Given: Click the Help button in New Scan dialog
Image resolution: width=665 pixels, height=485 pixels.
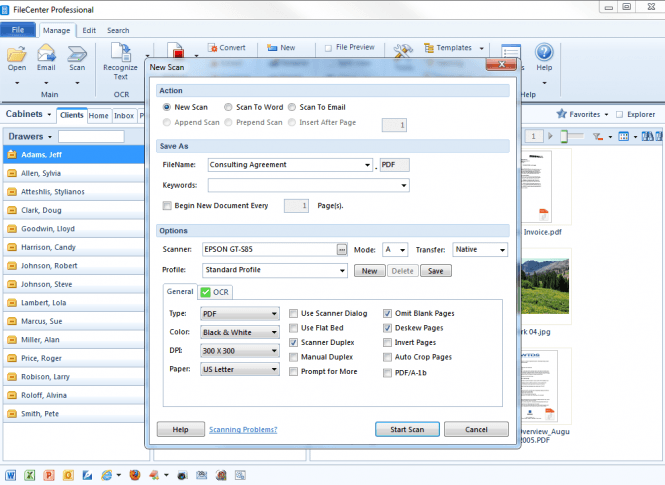Looking at the screenshot, I should [180, 429].
